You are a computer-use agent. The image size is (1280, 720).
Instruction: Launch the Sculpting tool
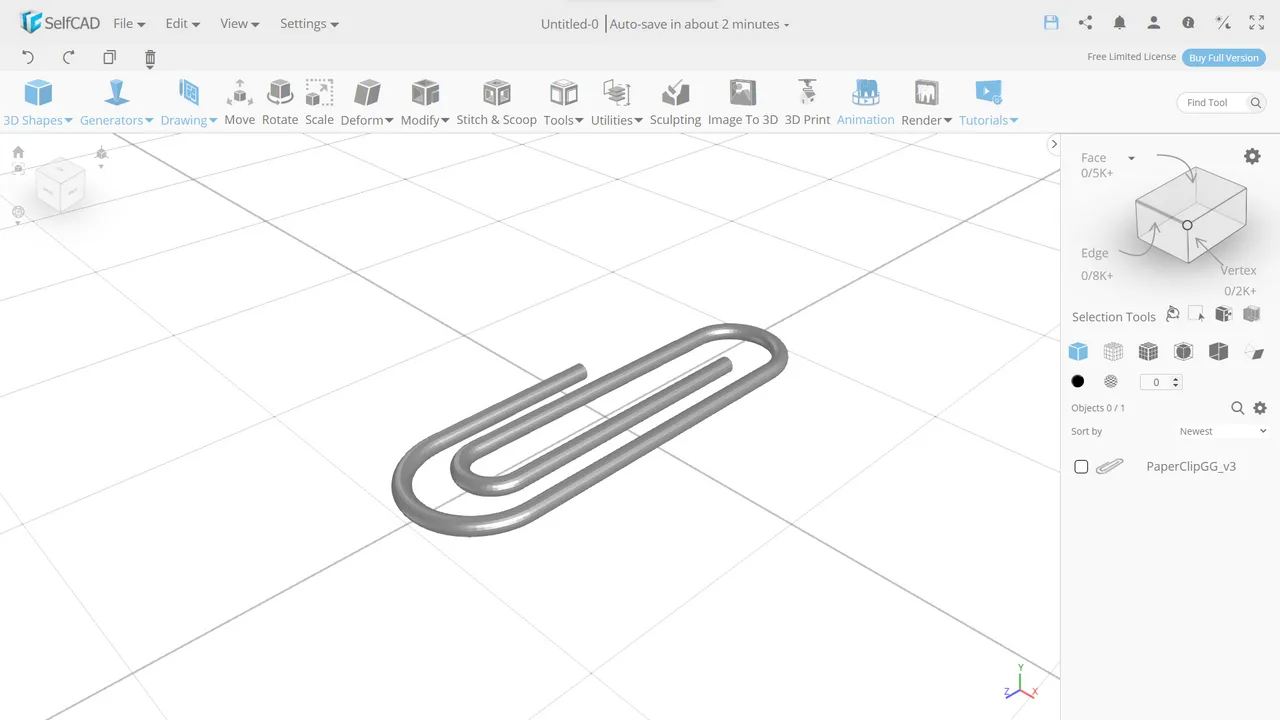pyautogui.click(x=675, y=103)
